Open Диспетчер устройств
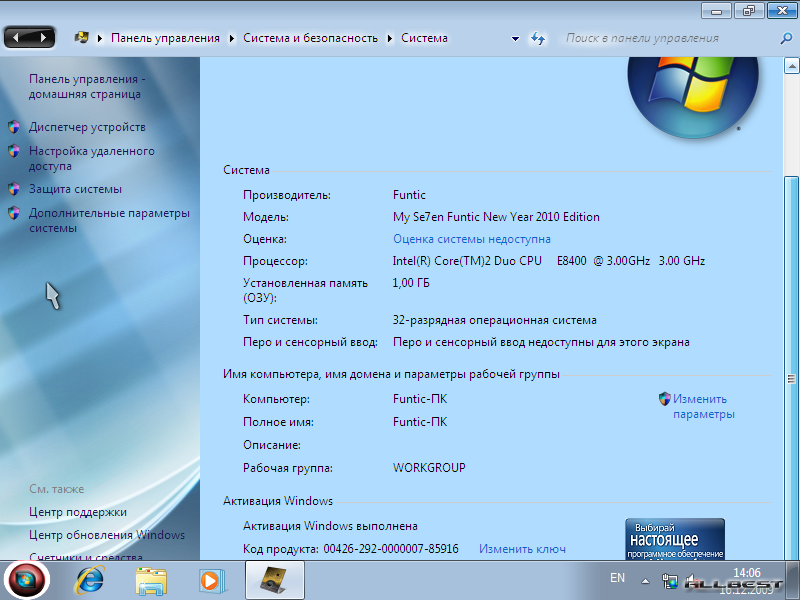Image resolution: width=800 pixels, height=600 pixels. pos(87,127)
